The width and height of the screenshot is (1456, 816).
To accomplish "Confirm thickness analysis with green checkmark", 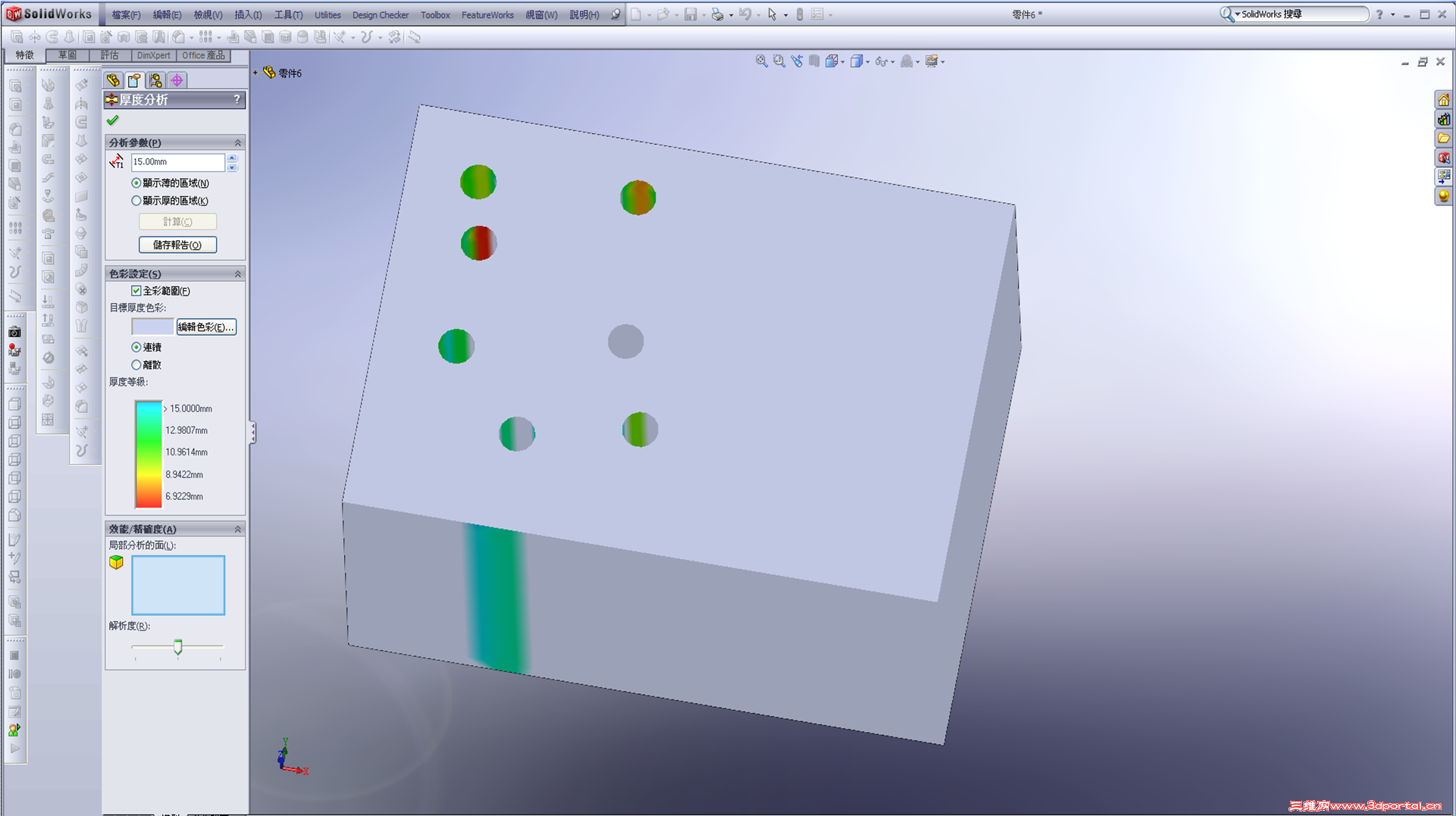I will (113, 120).
